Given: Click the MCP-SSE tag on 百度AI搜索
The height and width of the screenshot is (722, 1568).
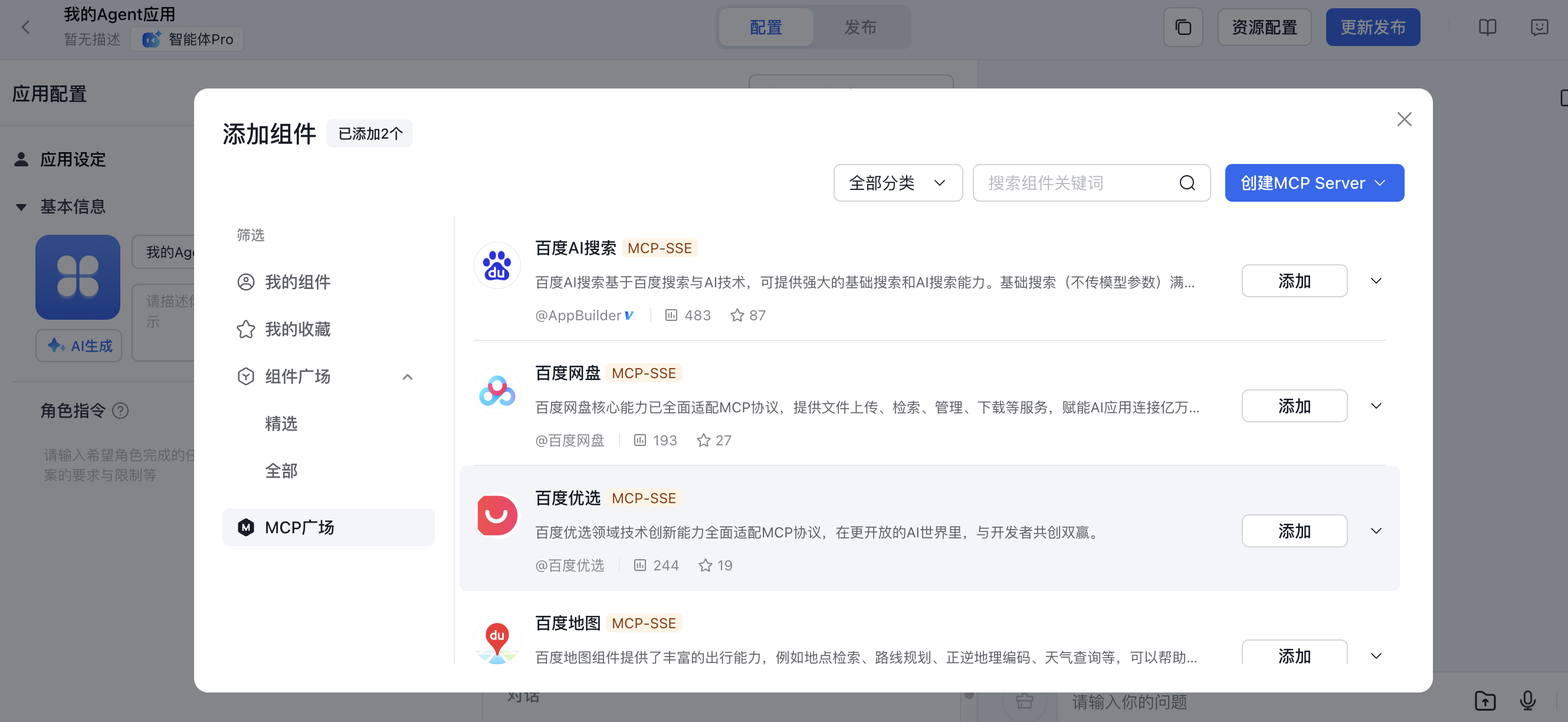Looking at the screenshot, I should point(659,248).
